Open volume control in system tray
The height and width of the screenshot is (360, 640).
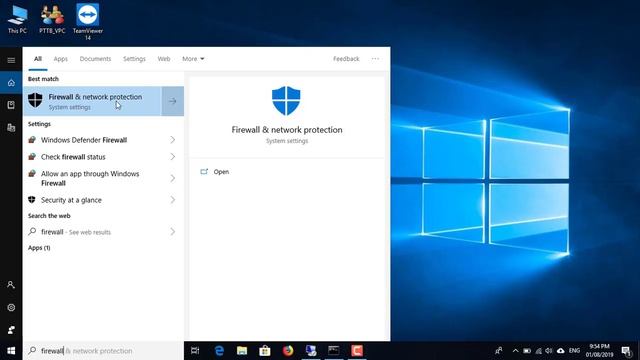[x=549, y=351]
